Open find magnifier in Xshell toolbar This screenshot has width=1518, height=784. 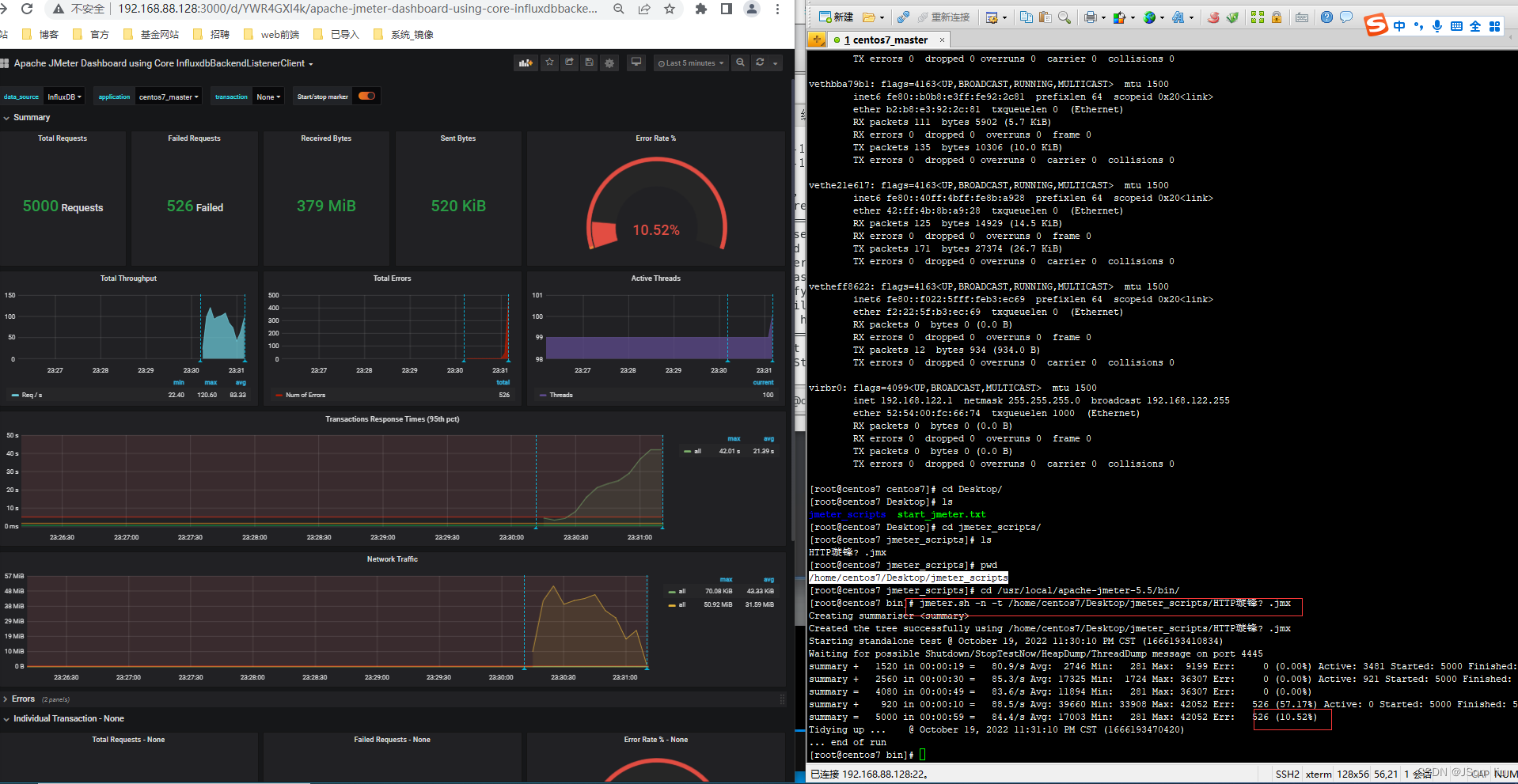tap(1064, 17)
